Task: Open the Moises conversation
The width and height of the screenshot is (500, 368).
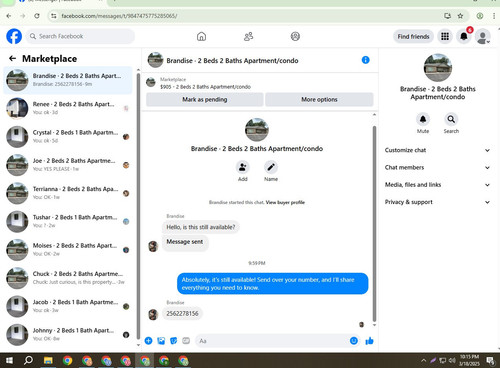Action: (x=68, y=250)
